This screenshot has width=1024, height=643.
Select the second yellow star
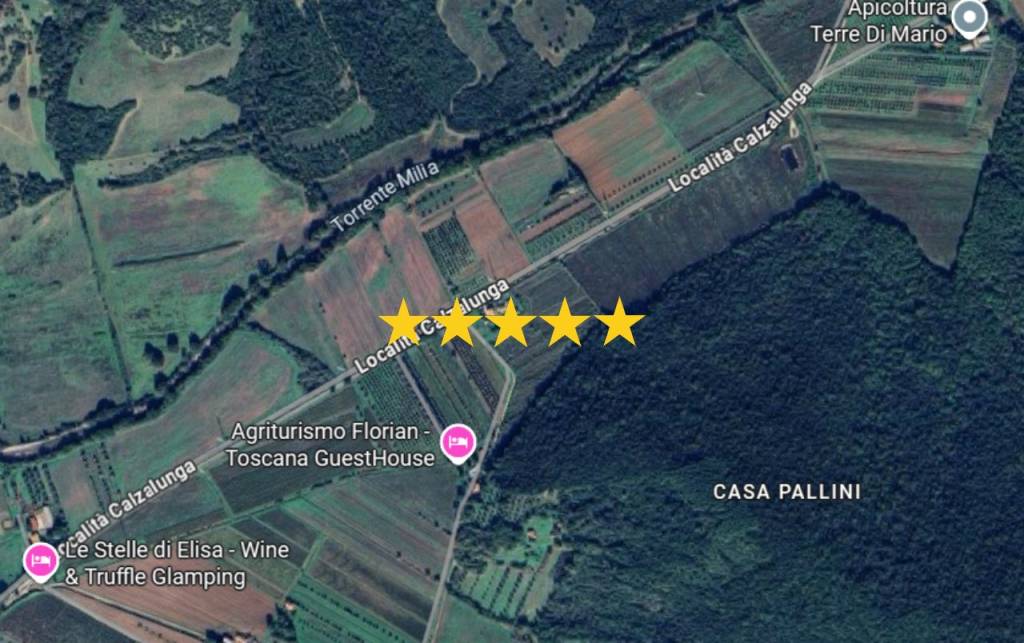point(457,321)
